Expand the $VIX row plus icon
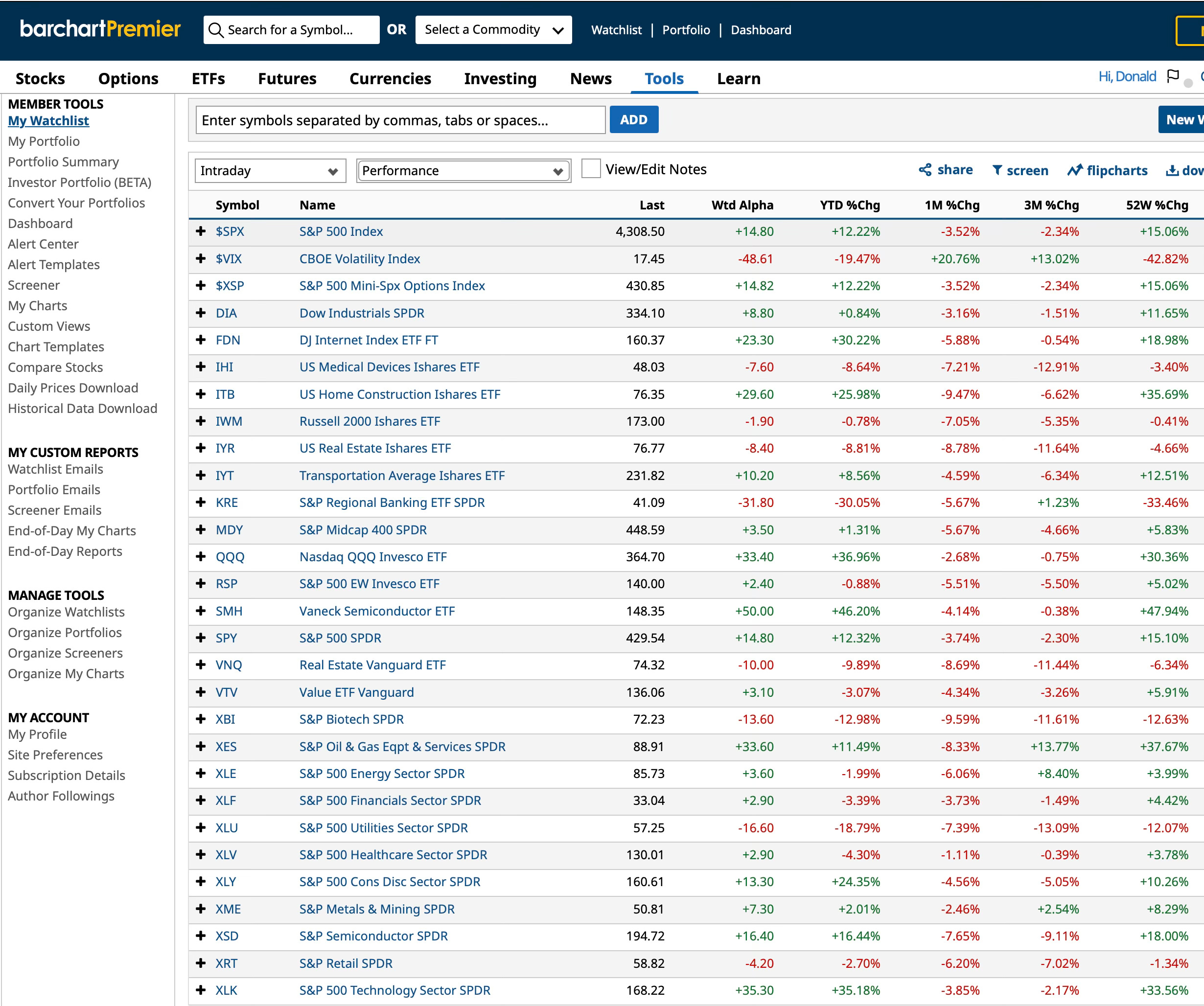 coord(201,258)
